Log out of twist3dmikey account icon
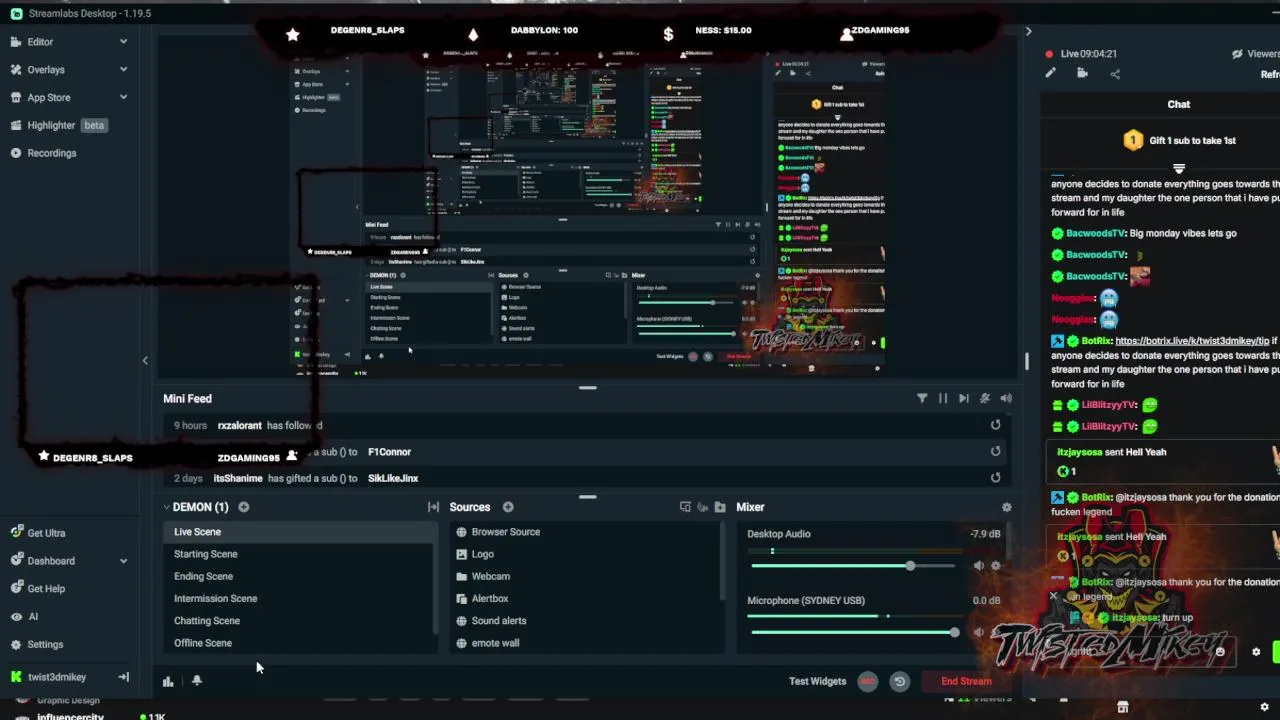This screenshot has height=720, width=1280. click(x=123, y=677)
